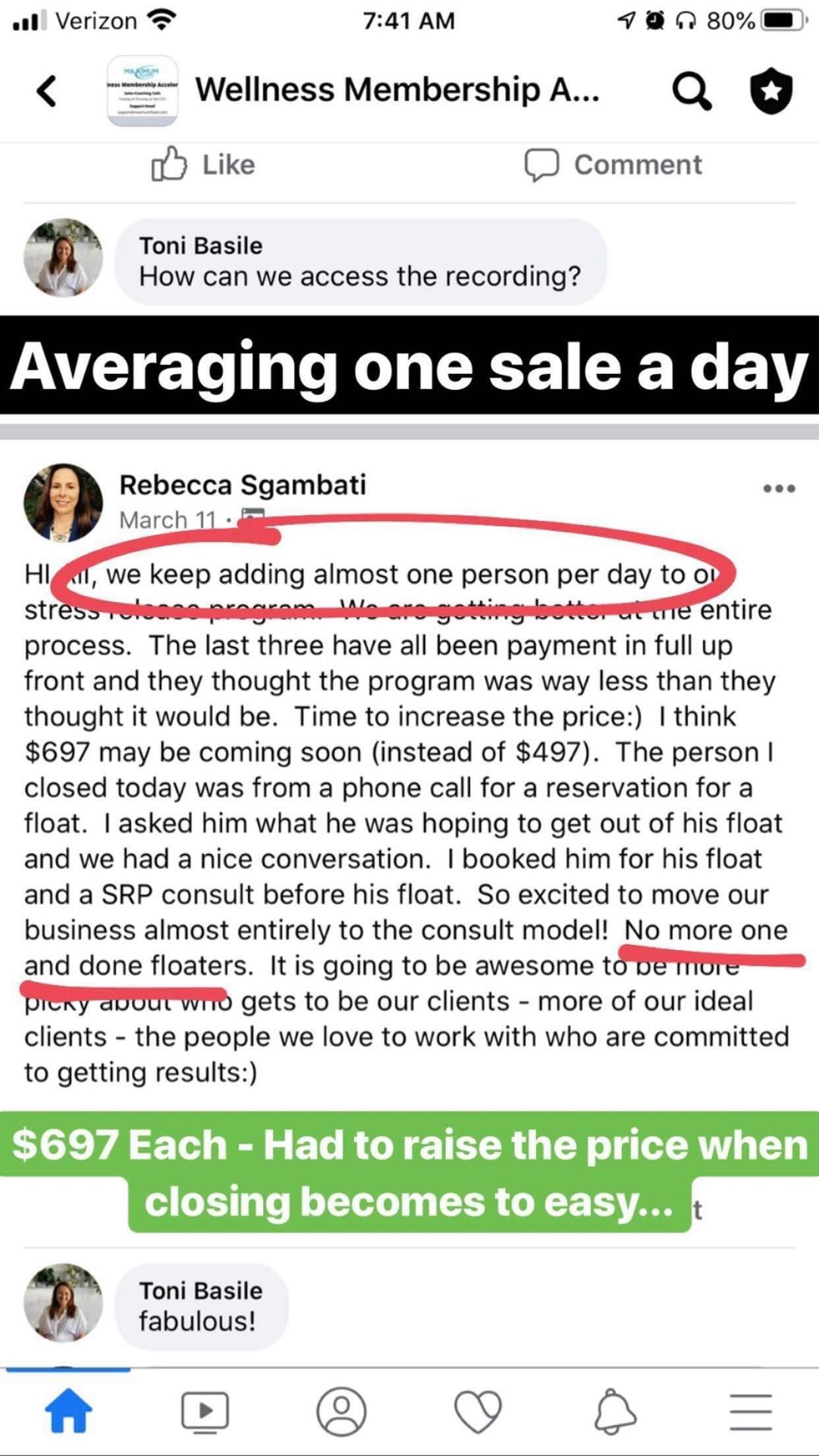
Task: Tap the March 11 post date
Action: [167, 520]
